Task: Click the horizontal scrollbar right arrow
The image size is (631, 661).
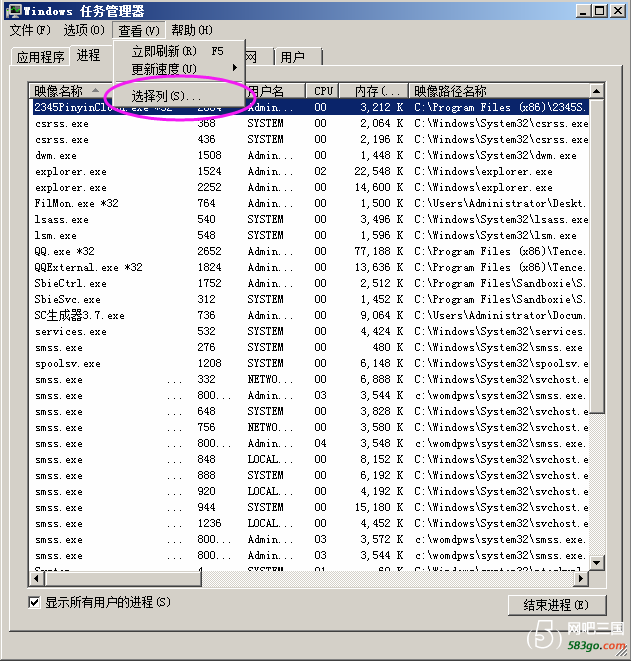Action: [581, 578]
